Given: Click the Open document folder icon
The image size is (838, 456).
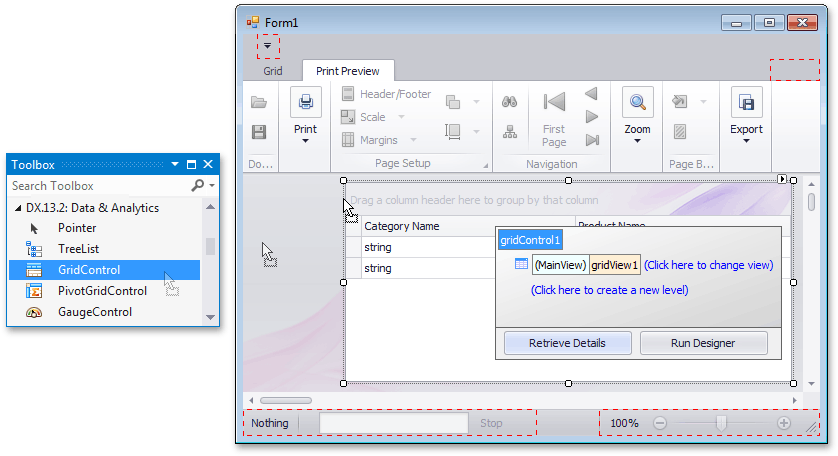Looking at the screenshot, I should [x=259, y=102].
